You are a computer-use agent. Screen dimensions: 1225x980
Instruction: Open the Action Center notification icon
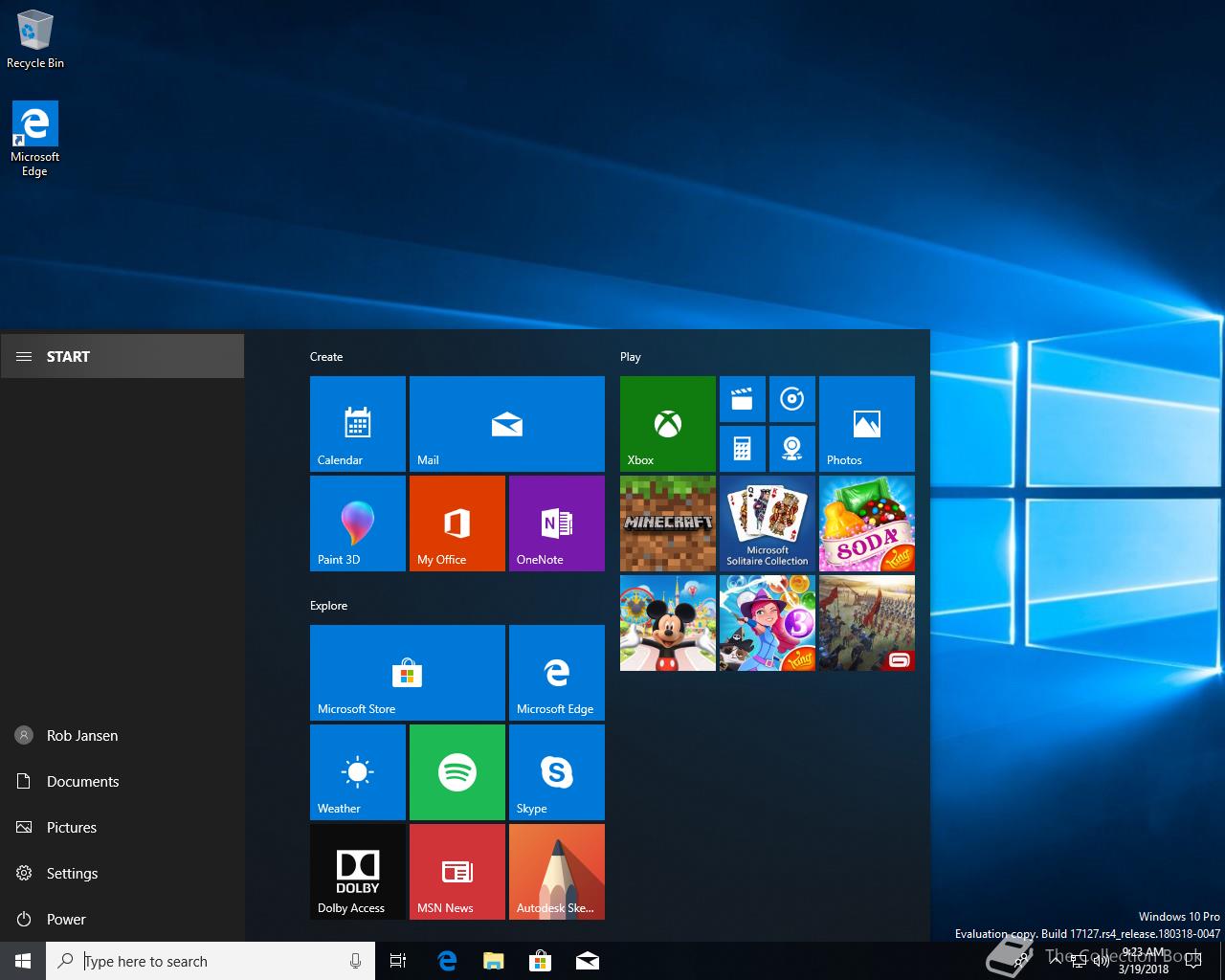pyautogui.click(x=1193, y=961)
